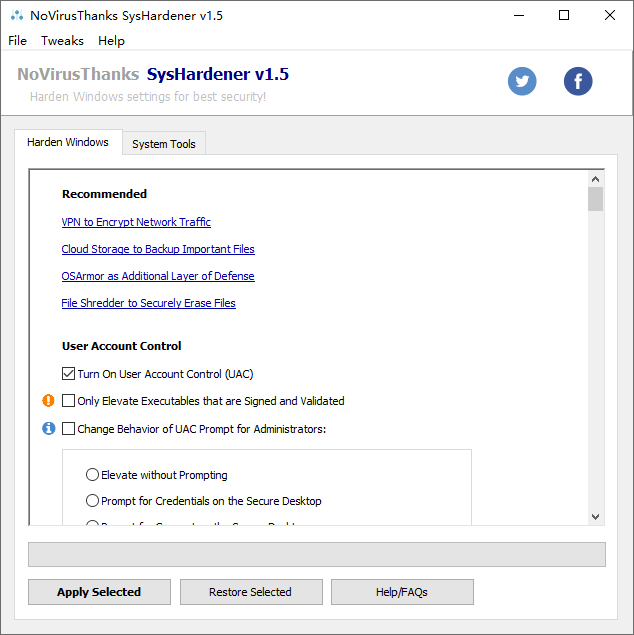Open the Facebook icon link

coord(578,81)
